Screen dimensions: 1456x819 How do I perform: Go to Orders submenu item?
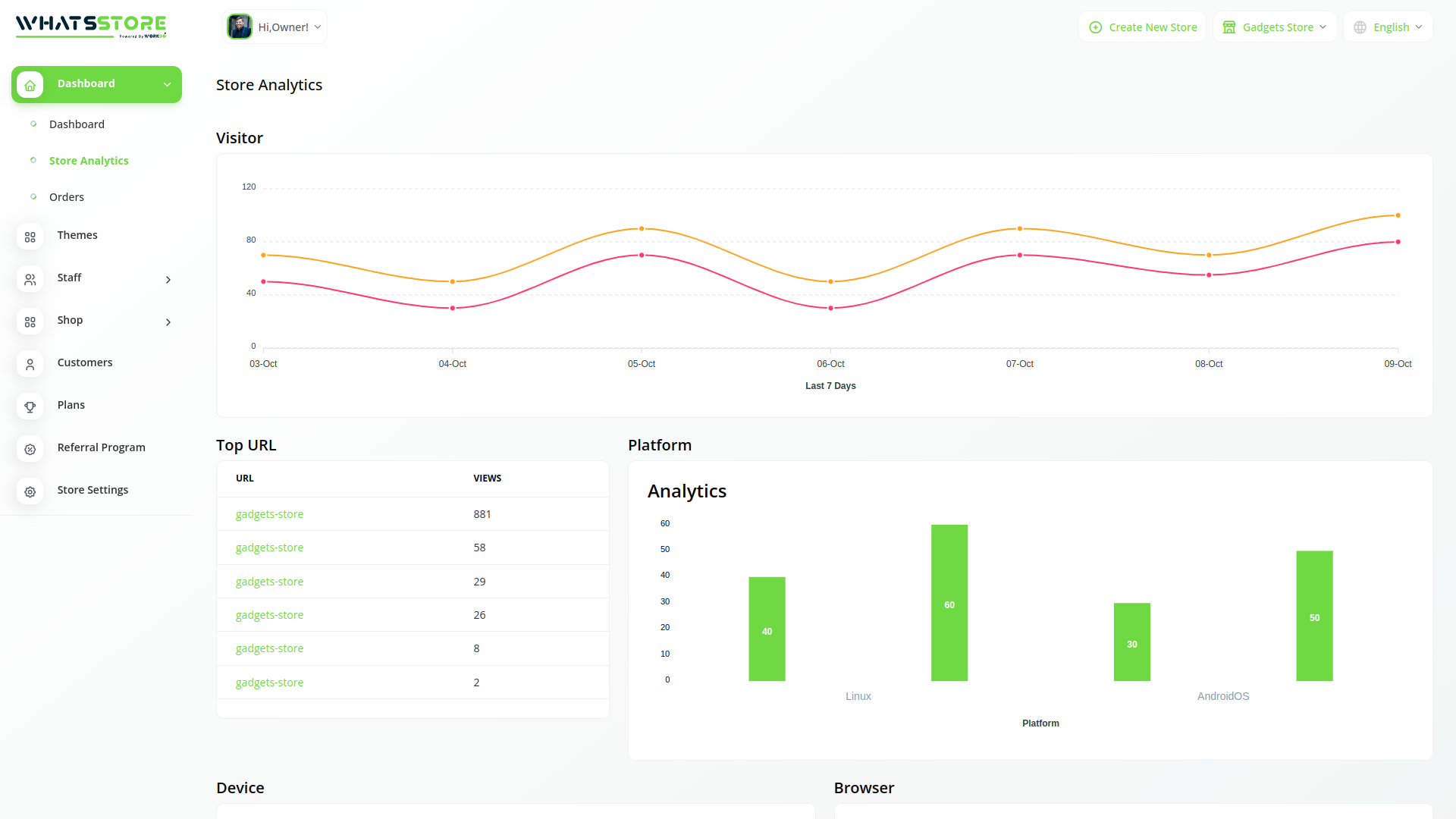[x=67, y=197]
